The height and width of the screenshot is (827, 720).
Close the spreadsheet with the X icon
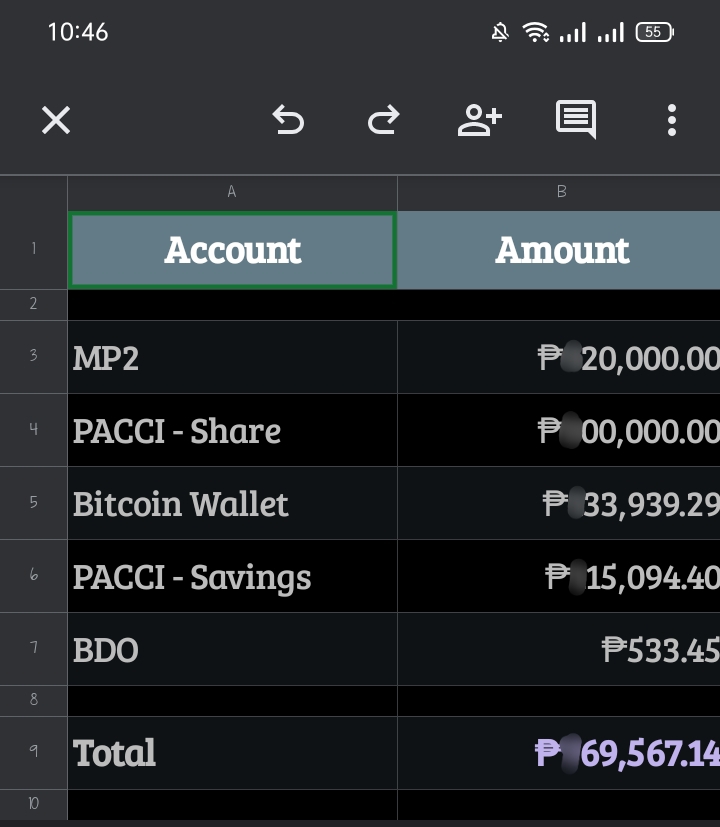56,120
